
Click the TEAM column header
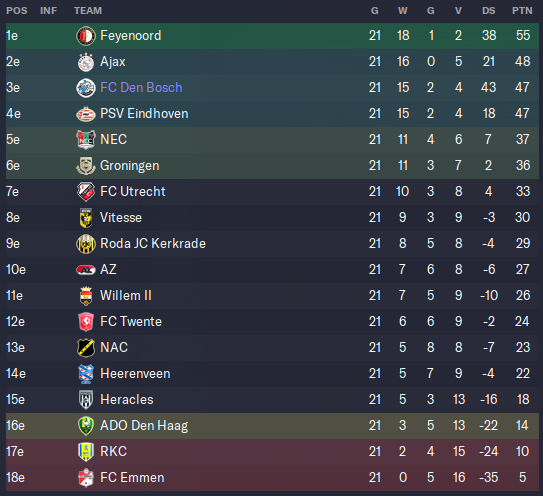click(88, 11)
